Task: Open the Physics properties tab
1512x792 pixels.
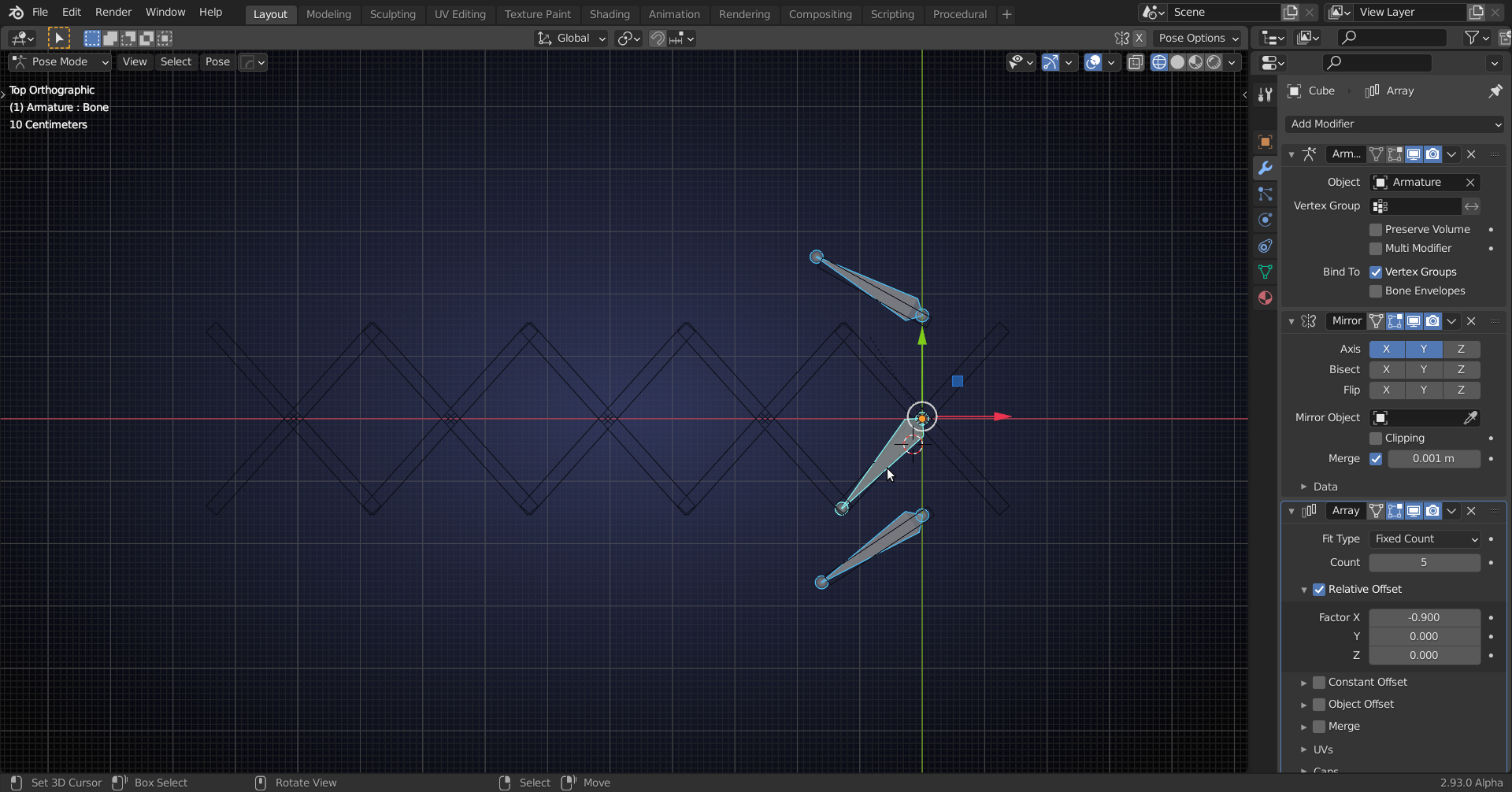Action: tap(1265, 220)
